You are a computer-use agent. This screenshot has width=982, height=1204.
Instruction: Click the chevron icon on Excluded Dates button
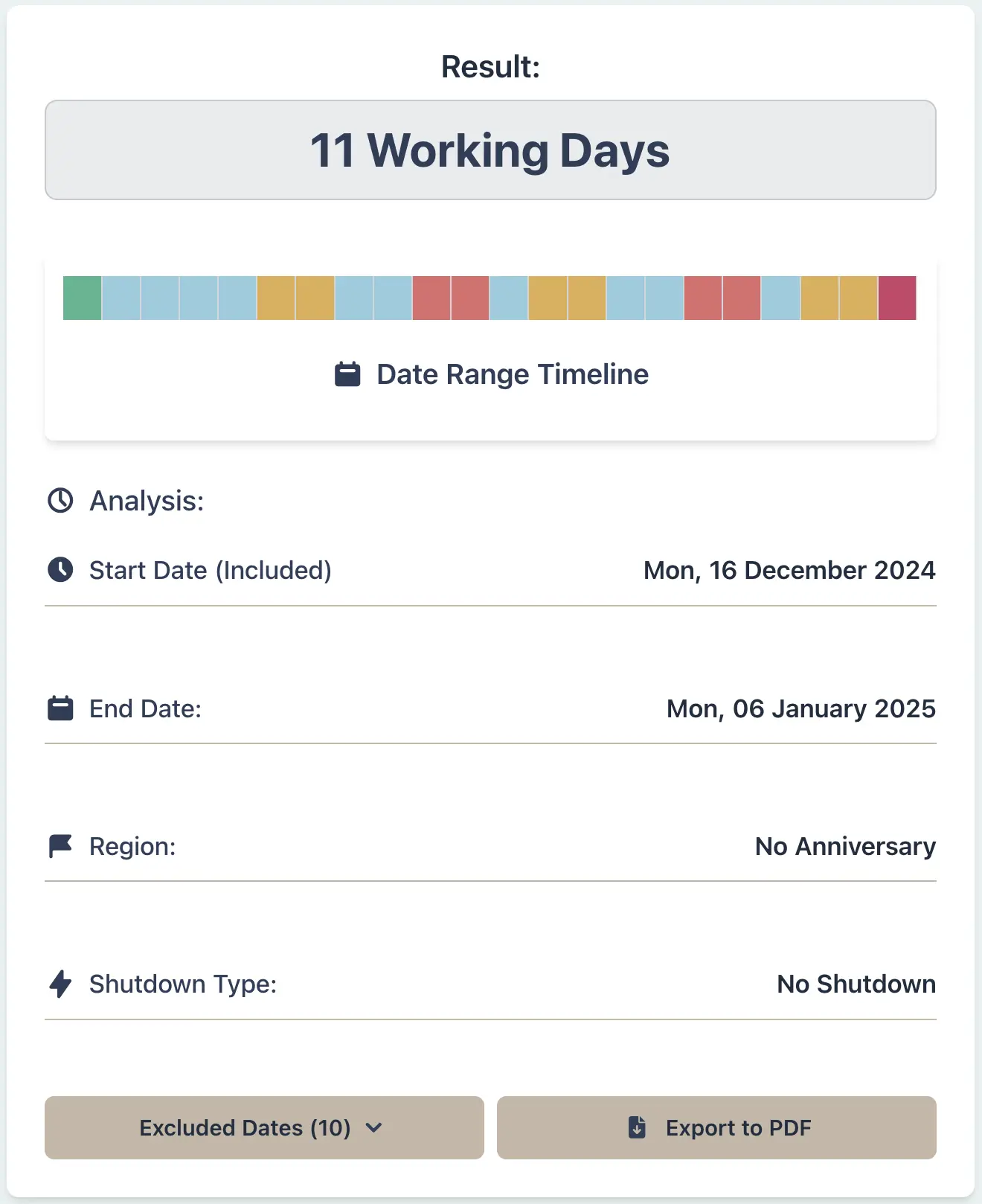375,1128
